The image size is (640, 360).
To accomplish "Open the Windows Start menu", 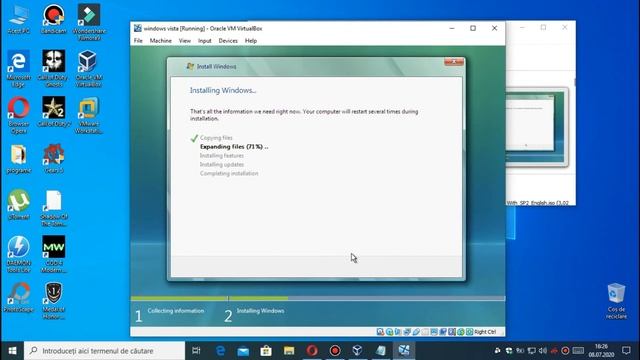I will pyautogui.click(x=12, y=351).
